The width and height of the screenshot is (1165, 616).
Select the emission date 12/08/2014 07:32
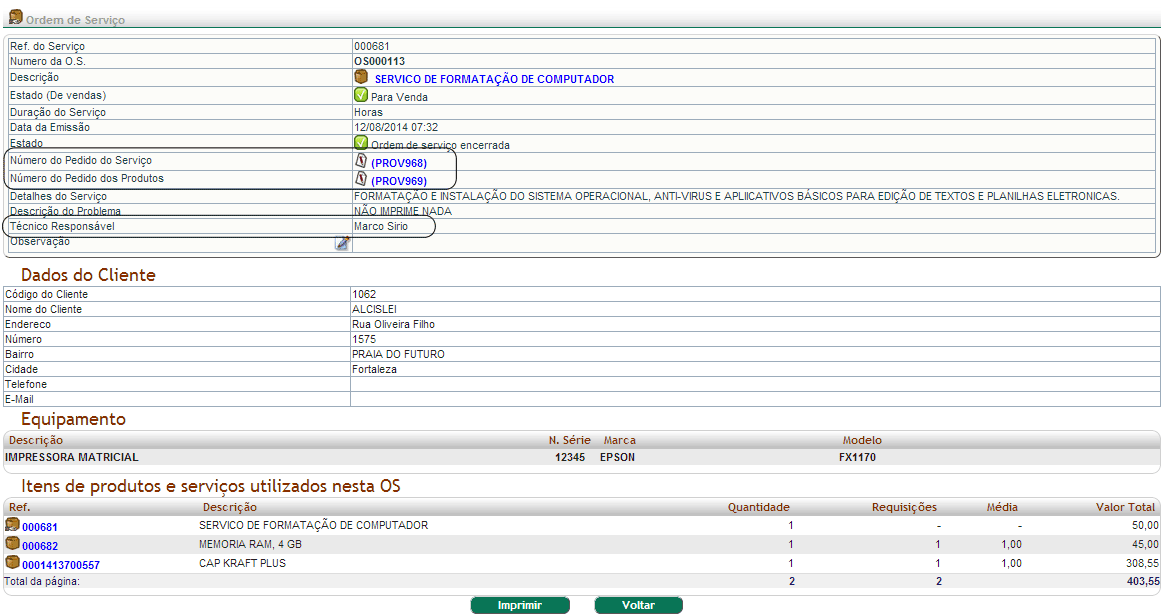coord(396,127)
